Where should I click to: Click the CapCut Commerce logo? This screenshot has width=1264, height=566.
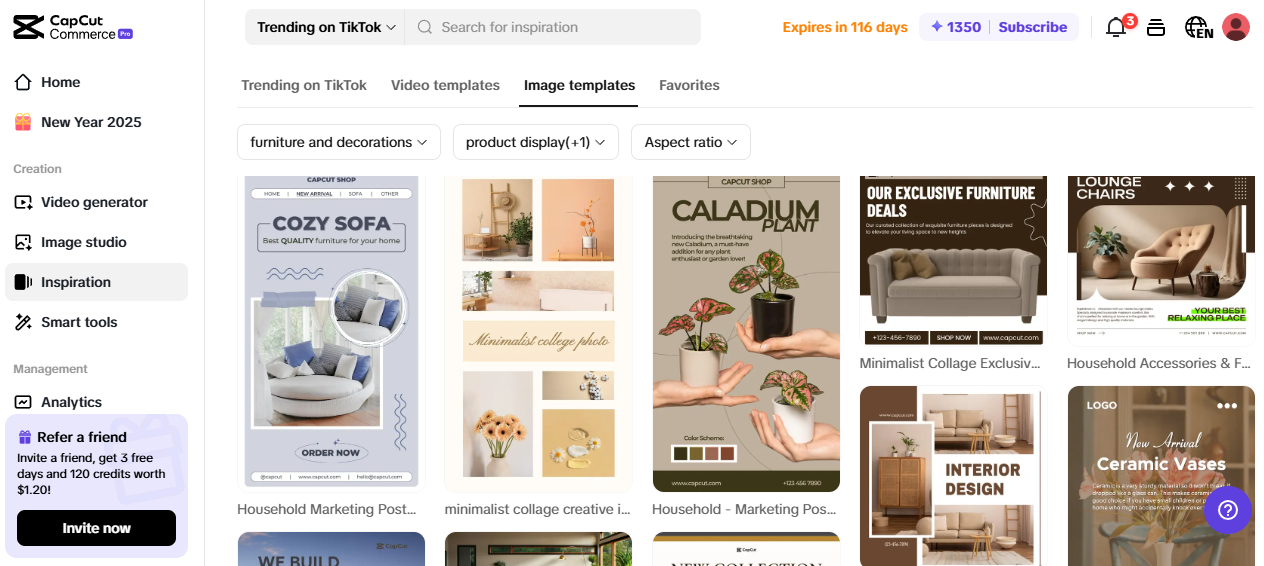73,27
